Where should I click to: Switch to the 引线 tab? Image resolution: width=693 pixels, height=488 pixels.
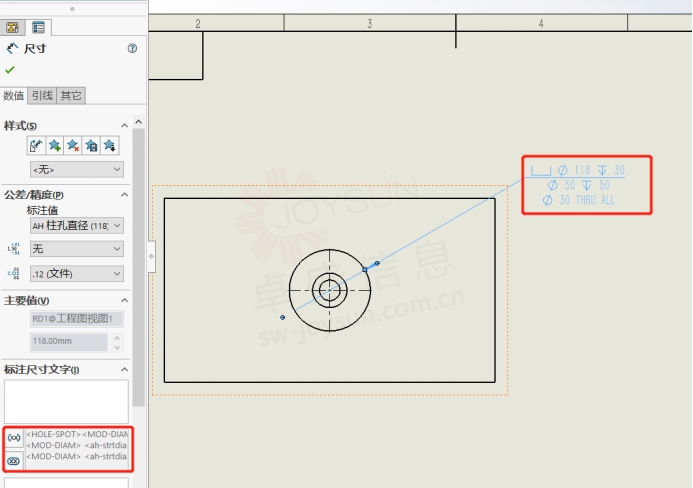click(42, 96)
